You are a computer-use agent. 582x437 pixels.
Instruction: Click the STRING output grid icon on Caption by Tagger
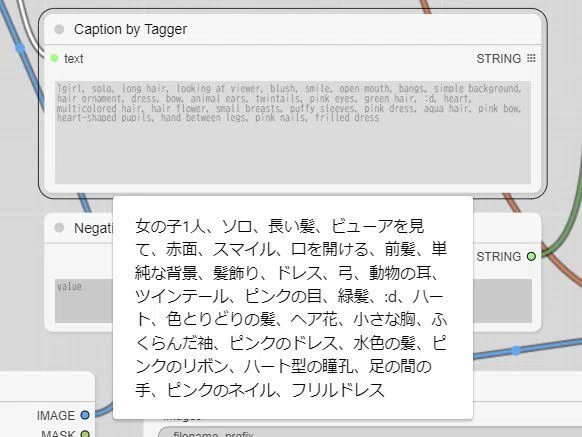tap(531, 58)
